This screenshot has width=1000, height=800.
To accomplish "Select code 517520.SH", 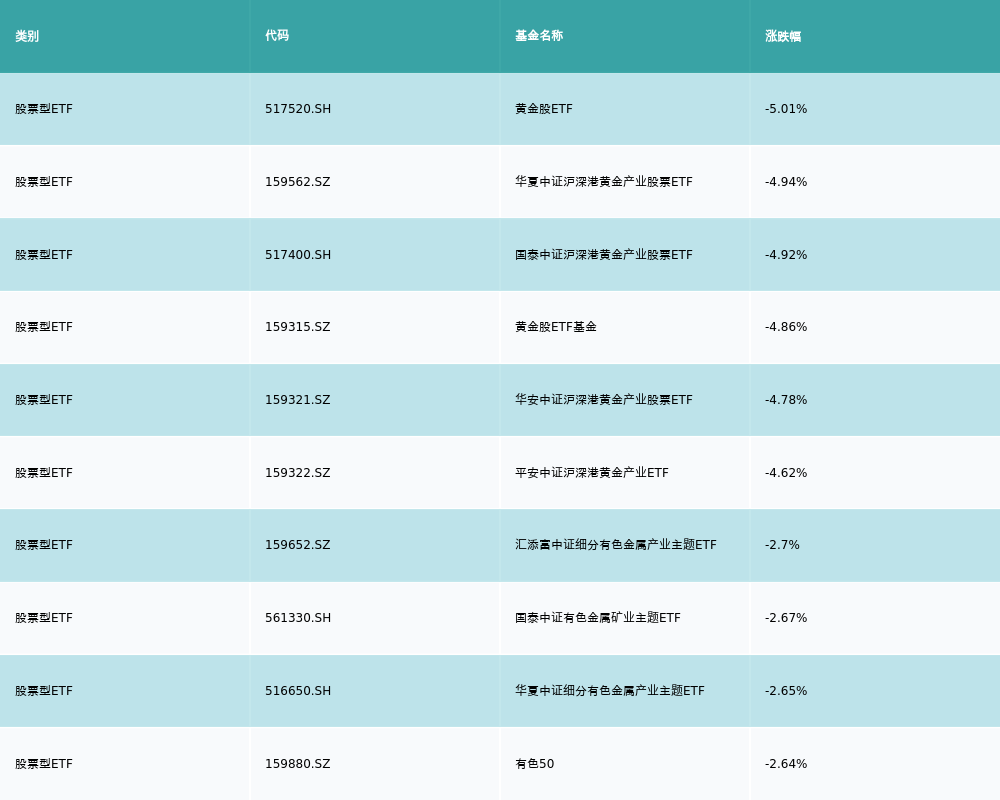I will [298, 109].
